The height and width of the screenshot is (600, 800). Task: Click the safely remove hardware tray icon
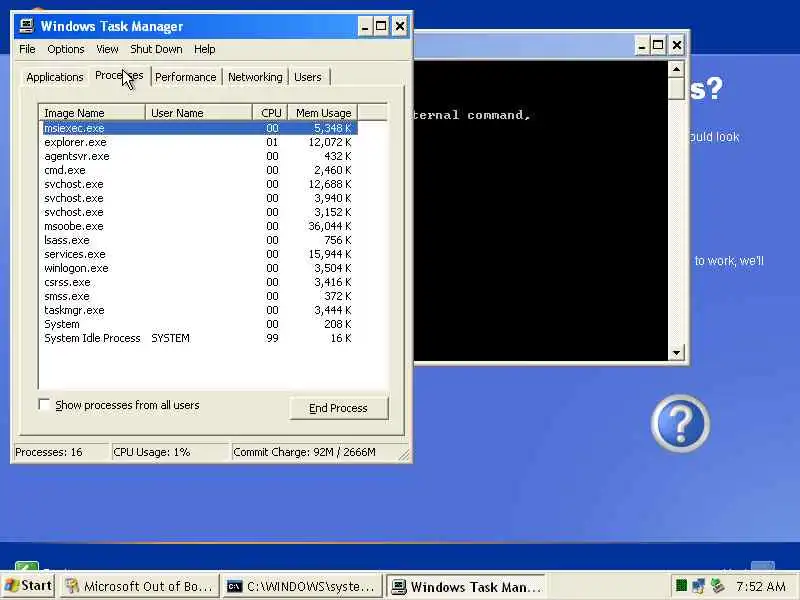point(718,585)
